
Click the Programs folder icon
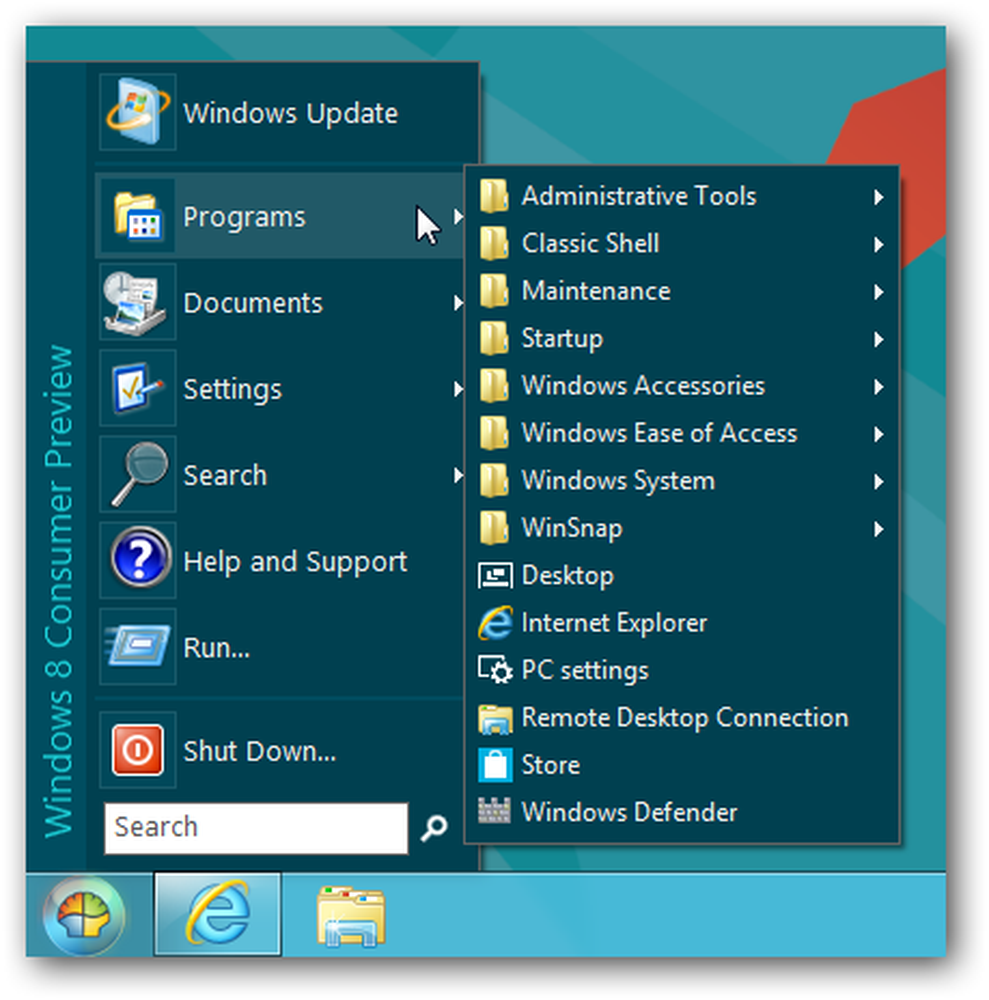[138, 217]
